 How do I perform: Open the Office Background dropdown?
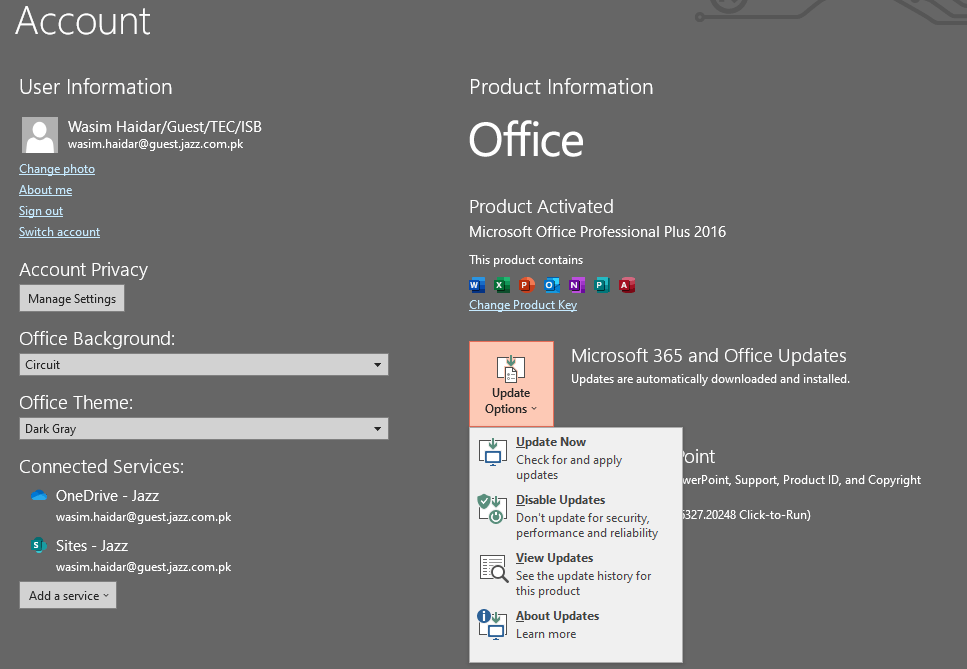tap(203, 365)
